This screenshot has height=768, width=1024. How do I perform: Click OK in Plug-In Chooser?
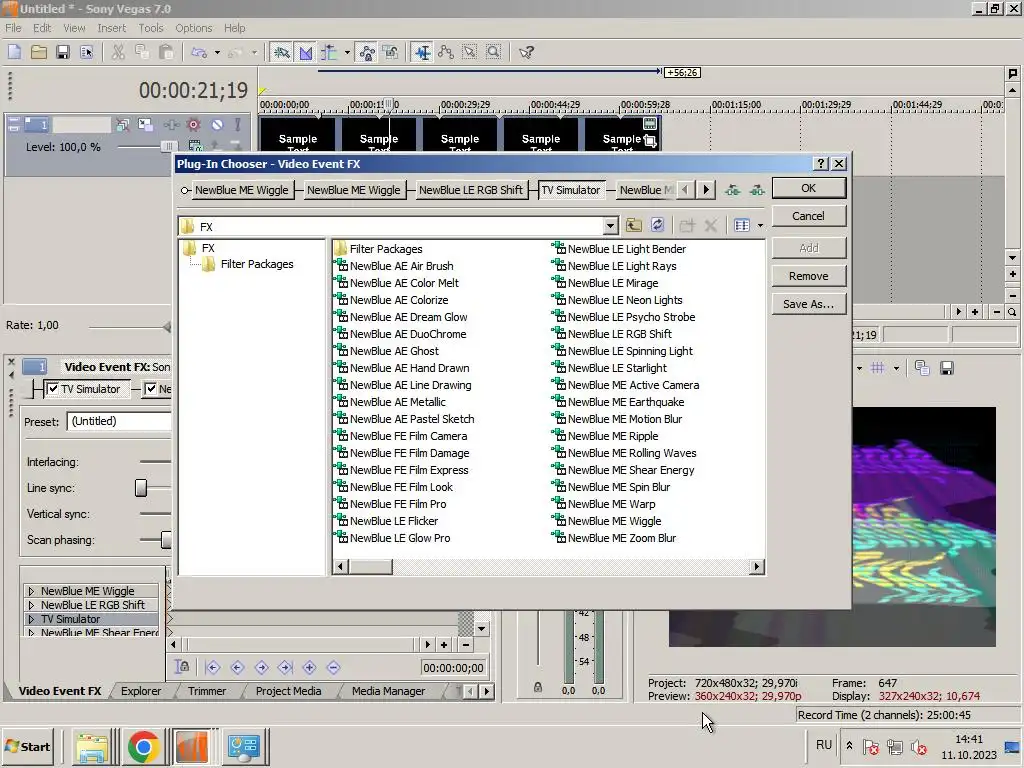[x=808, y=188]
